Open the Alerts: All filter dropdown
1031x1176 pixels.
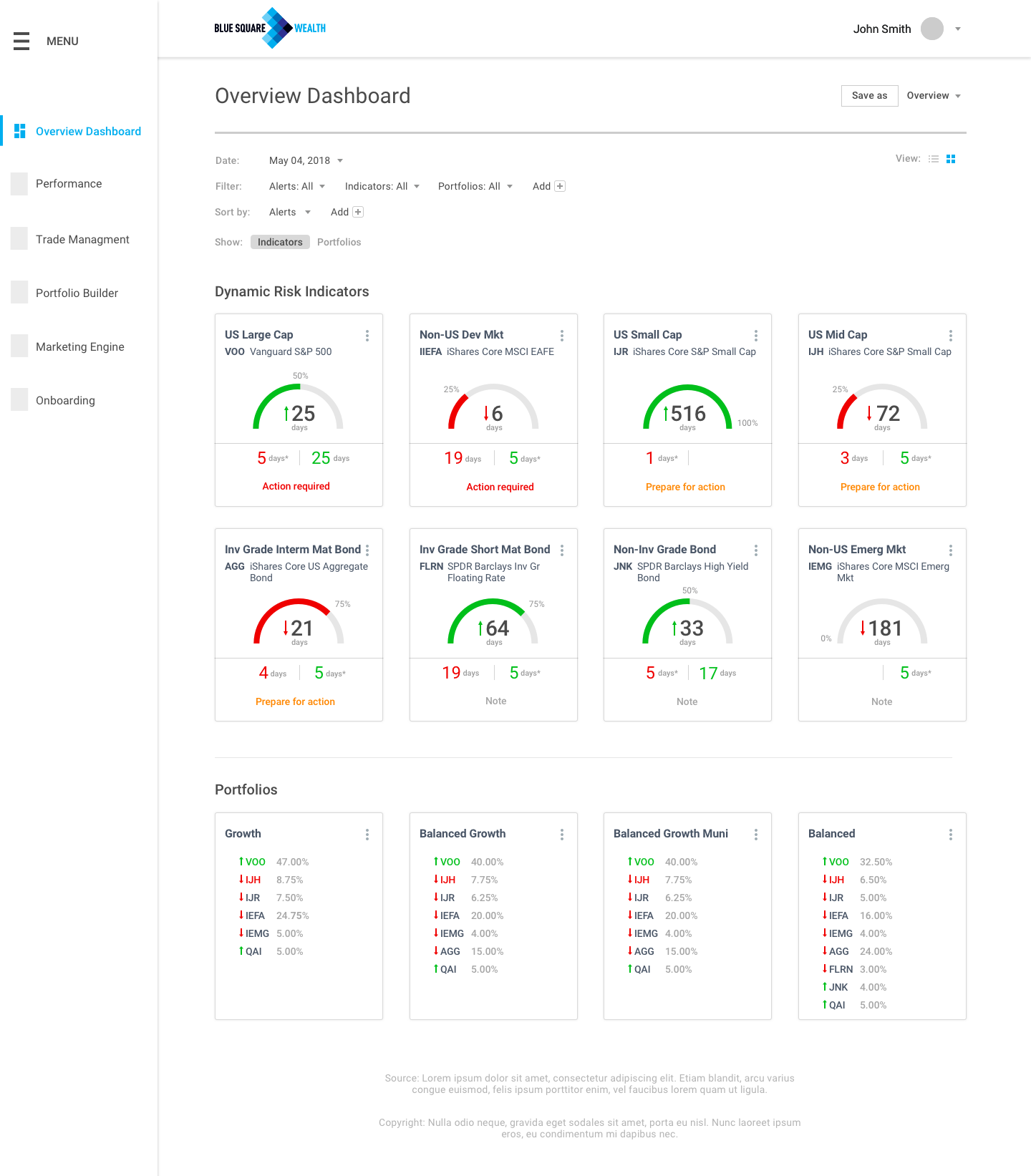click(297, 186)
